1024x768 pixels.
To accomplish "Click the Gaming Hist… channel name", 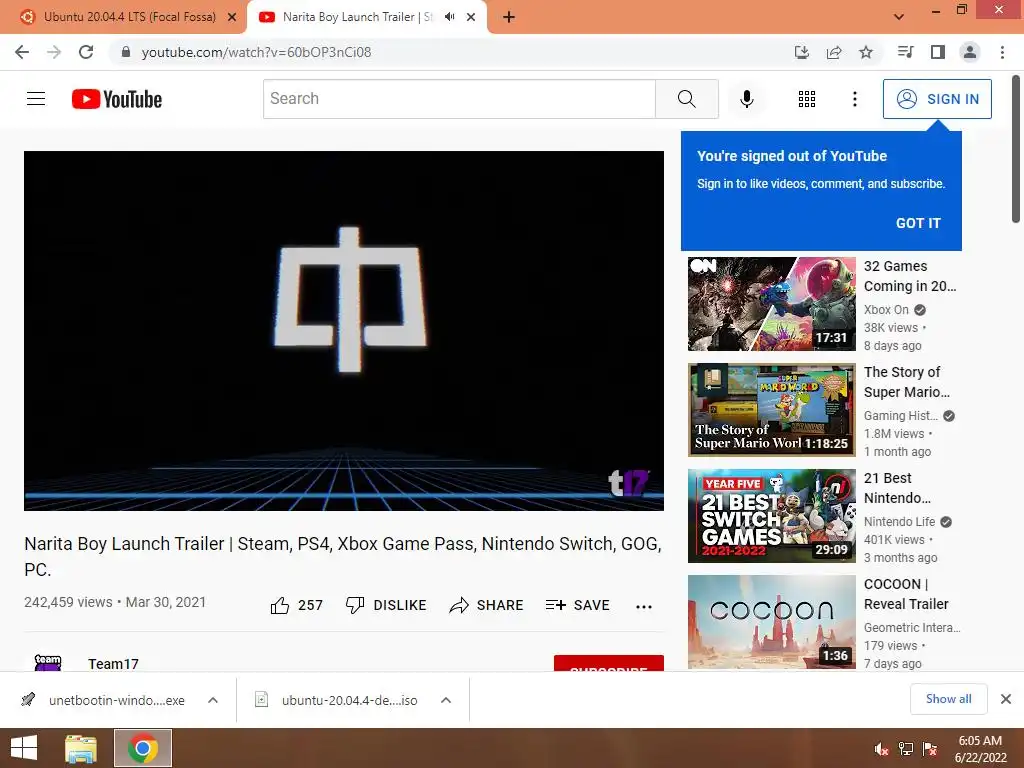I will (901, 415).
